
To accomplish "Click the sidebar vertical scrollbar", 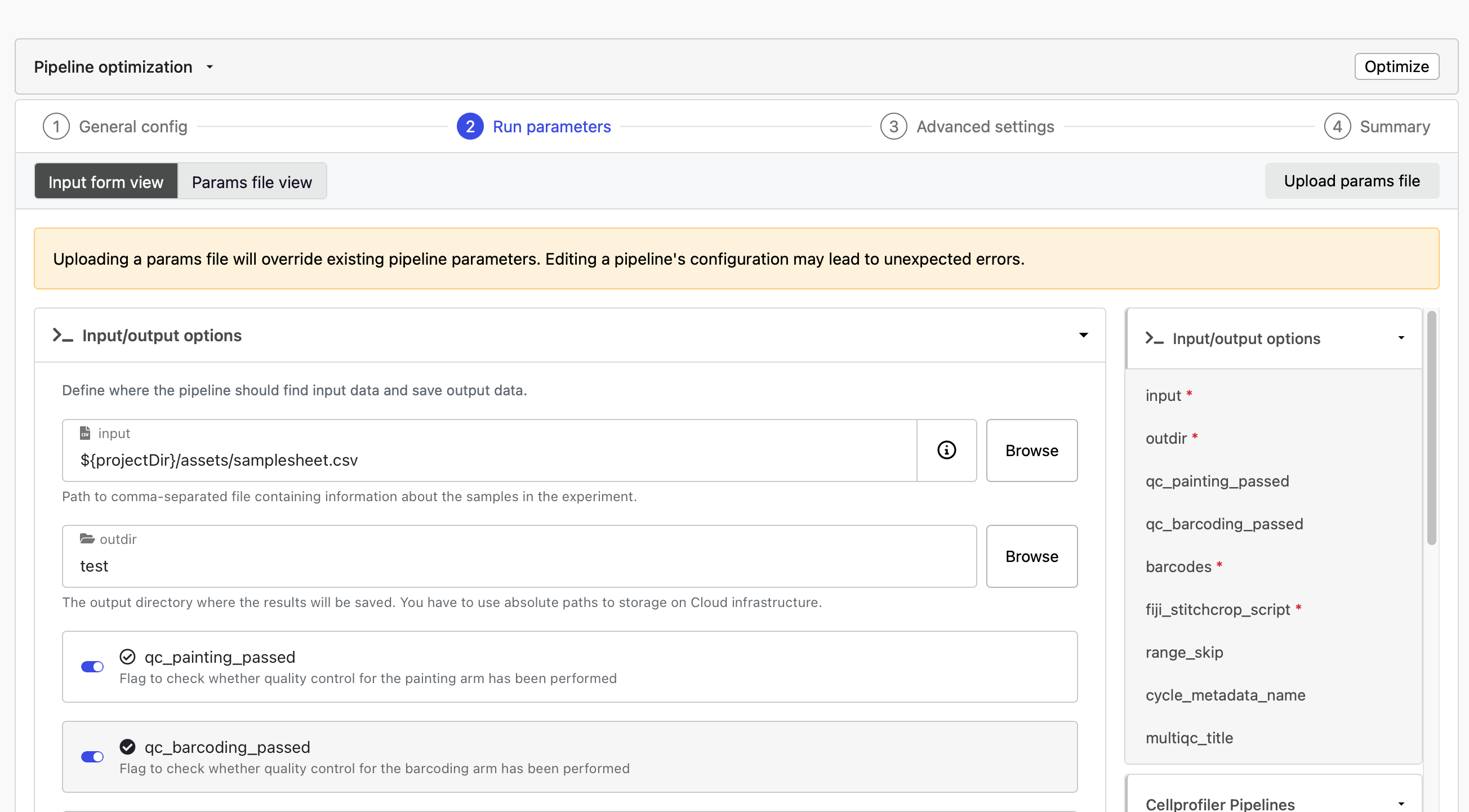I will click(1431, 427).
